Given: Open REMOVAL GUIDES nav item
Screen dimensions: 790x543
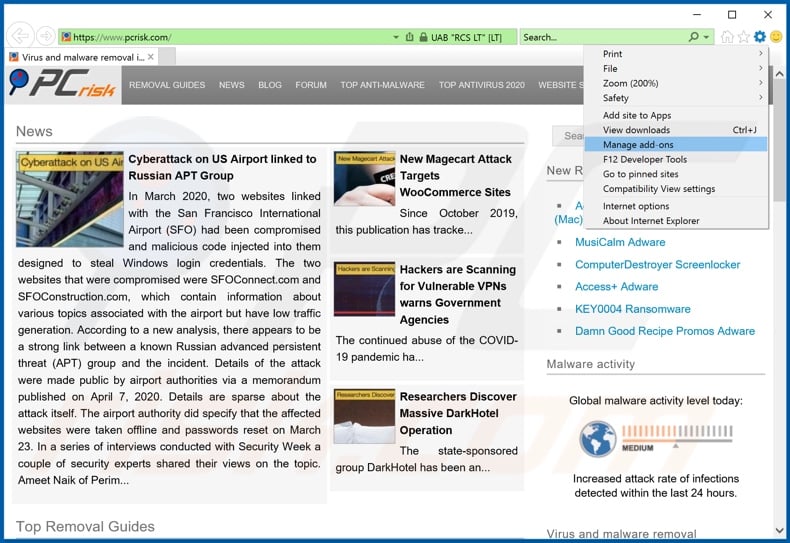Looking at the screenshot, I should tap(167, 85).
